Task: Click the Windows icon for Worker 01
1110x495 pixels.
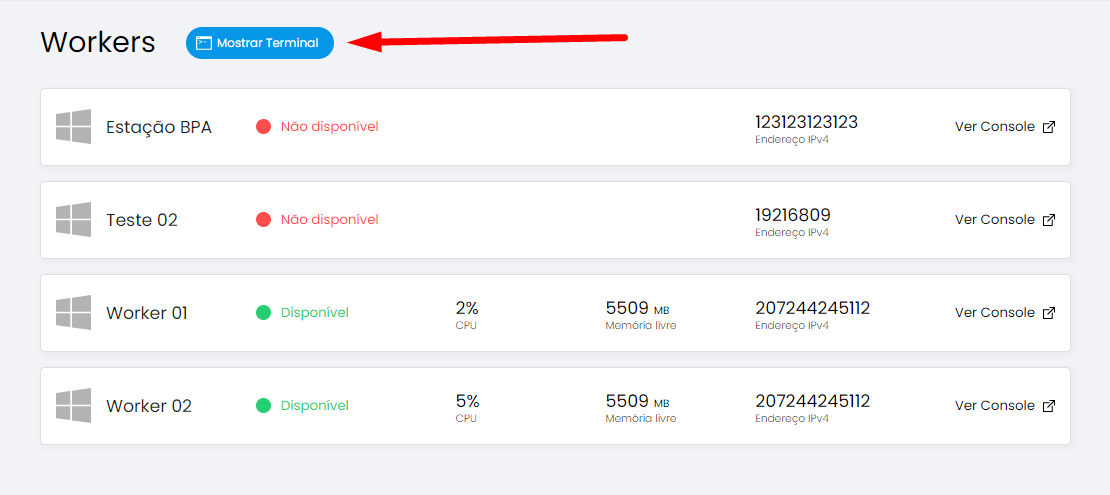Action: click(x=74, y=312)
